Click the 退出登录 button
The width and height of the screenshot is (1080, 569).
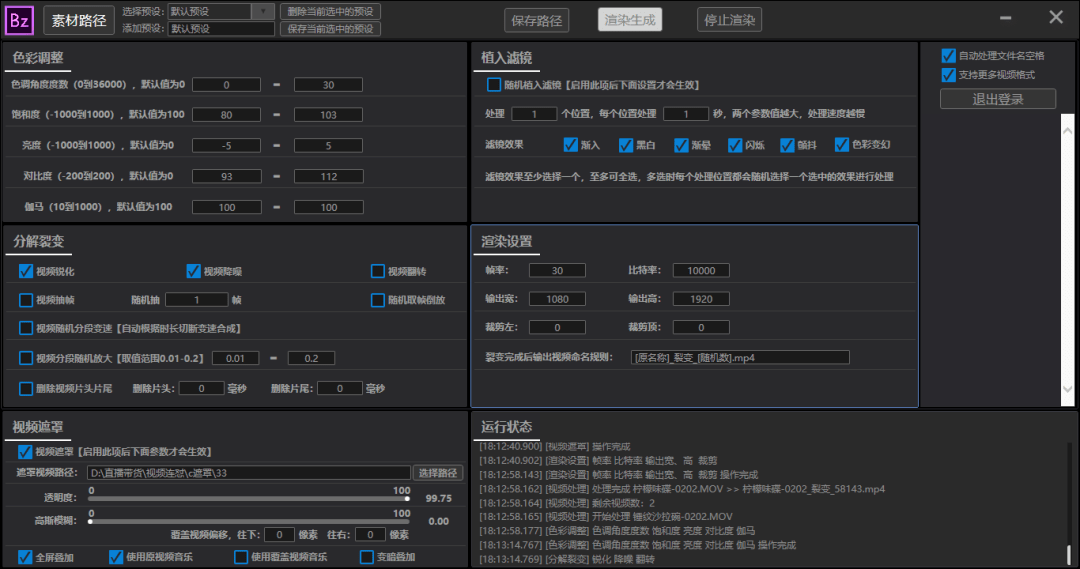(997, 99)
